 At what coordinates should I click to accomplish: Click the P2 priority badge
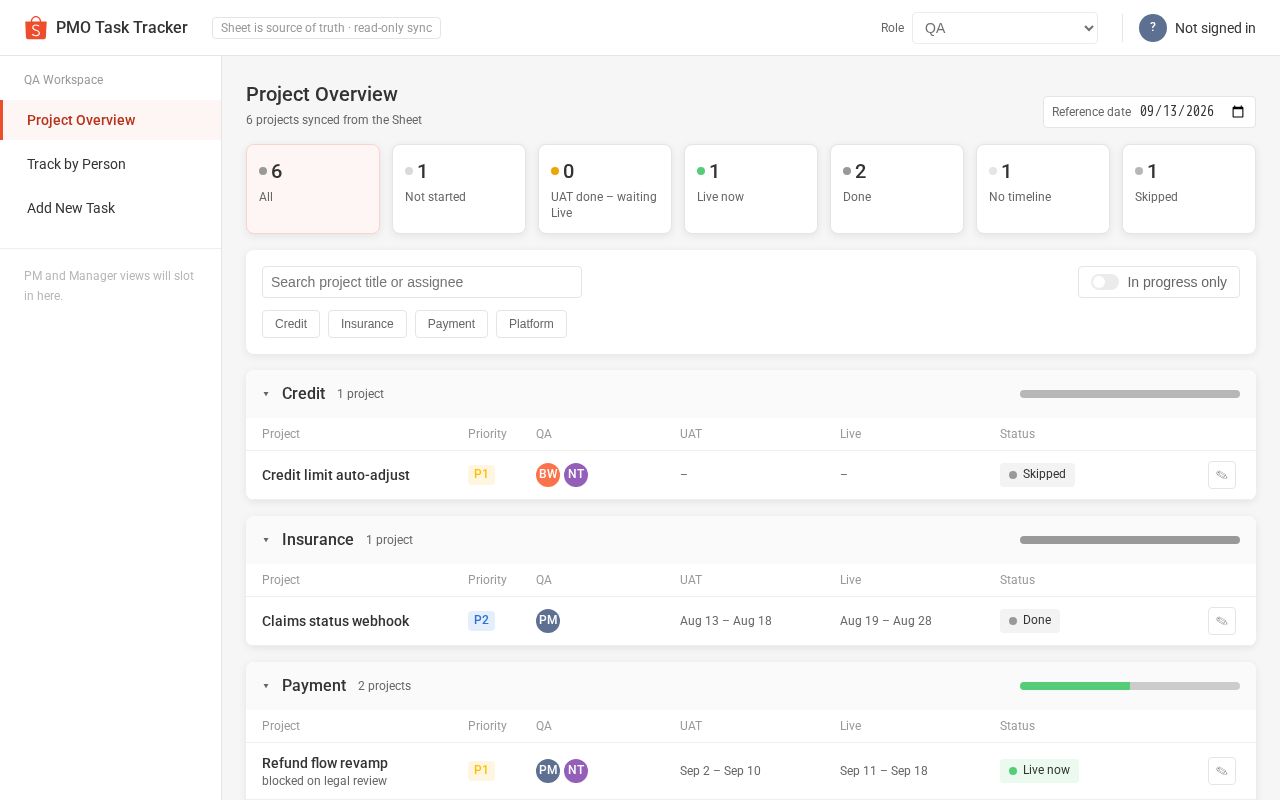[481, 620]
